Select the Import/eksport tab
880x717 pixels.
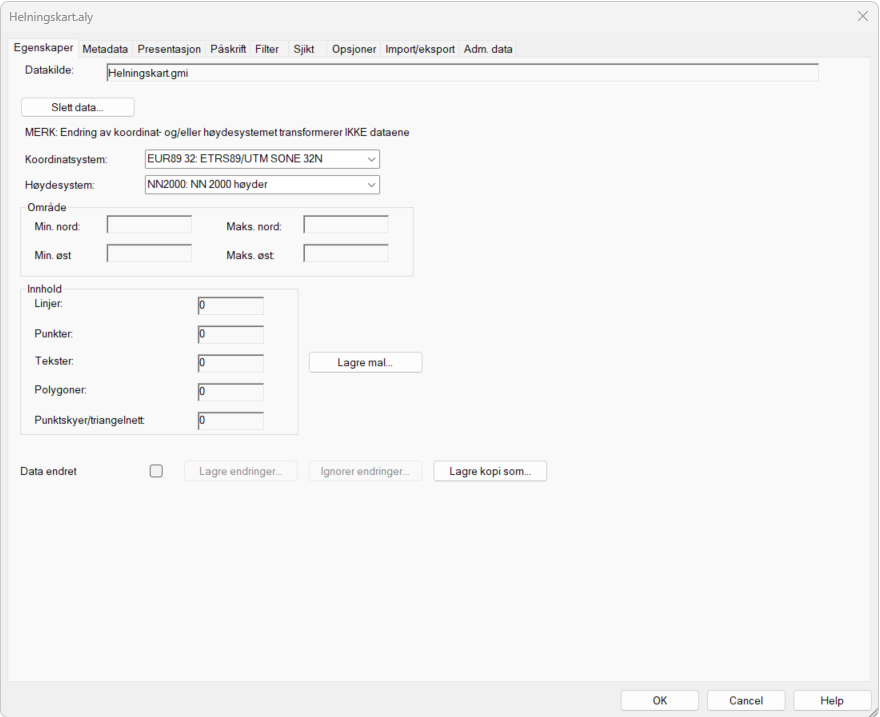[x=420, y=49]
